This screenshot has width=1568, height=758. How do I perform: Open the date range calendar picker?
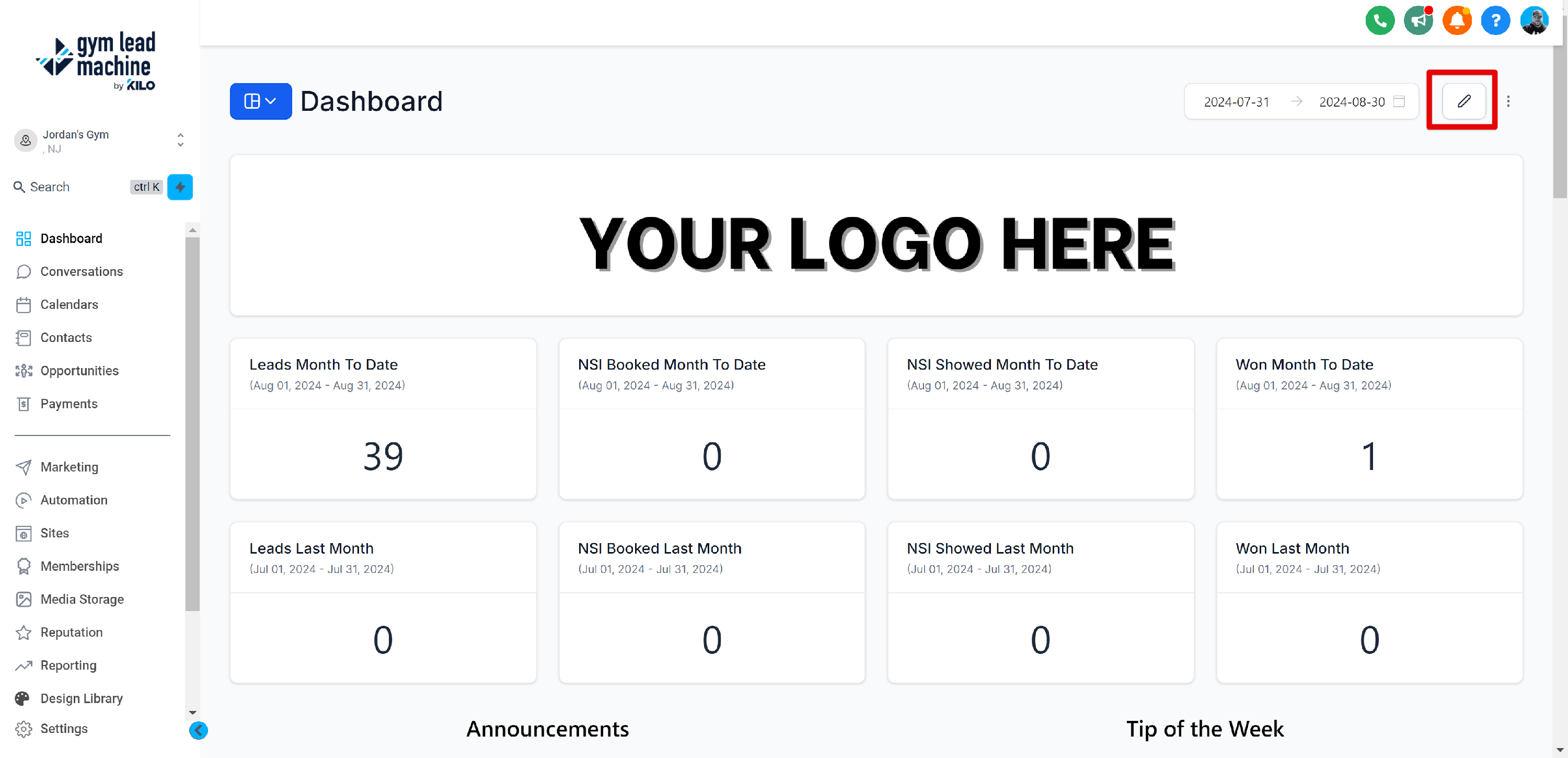pos(1399,101)
